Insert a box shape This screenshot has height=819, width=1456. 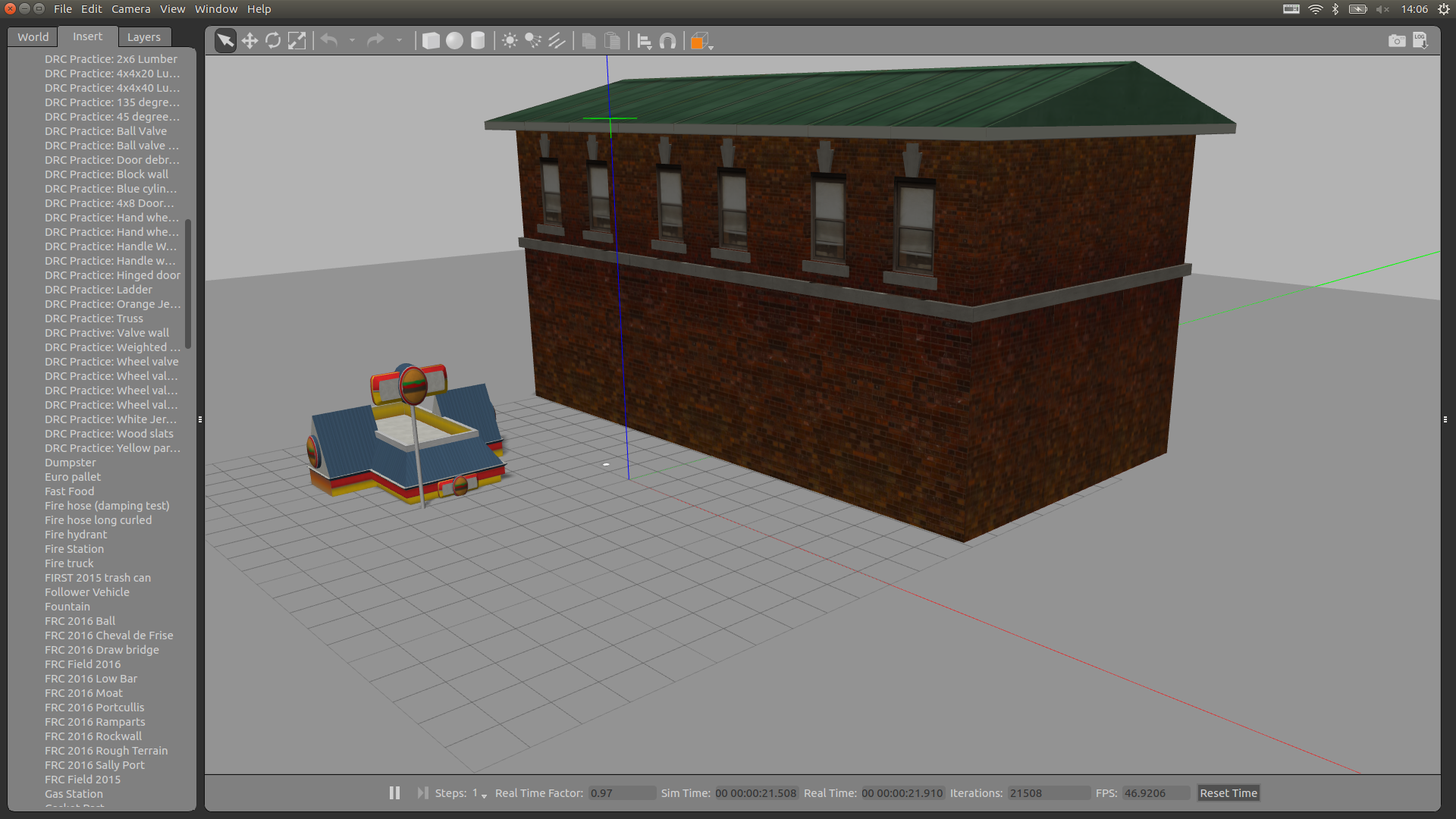[431, 41]
